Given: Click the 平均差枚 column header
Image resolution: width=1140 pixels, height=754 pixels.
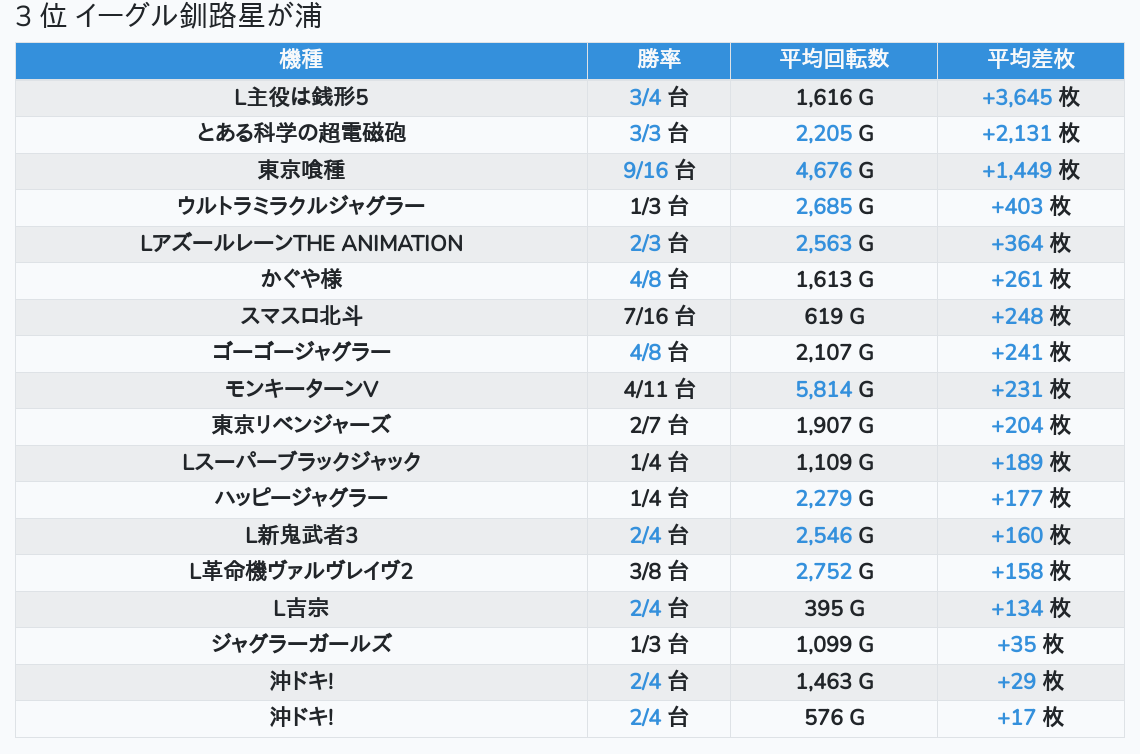Looking at the screenshot, I should coord(1030,60).
